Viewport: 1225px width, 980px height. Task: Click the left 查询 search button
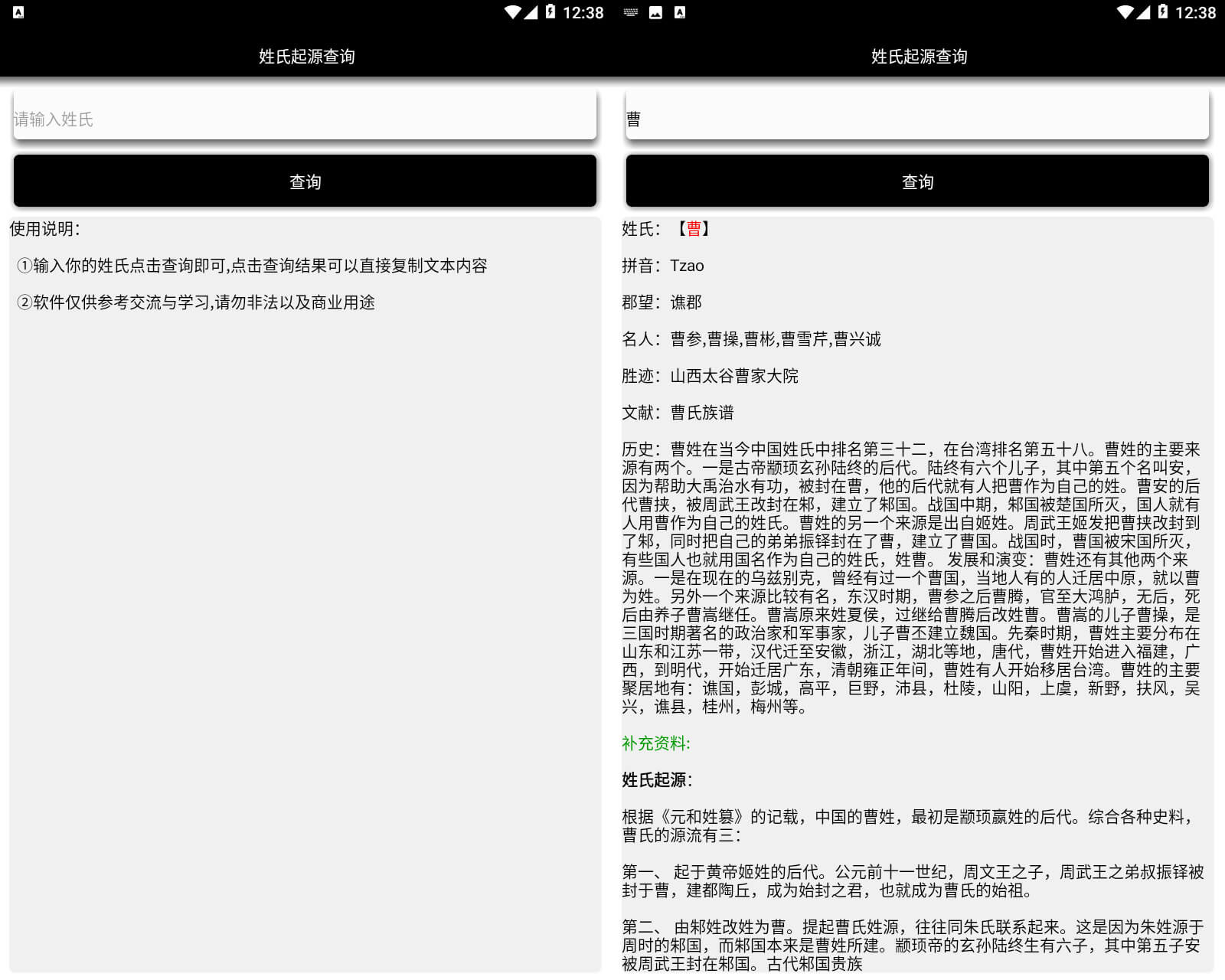coord(305,181)
